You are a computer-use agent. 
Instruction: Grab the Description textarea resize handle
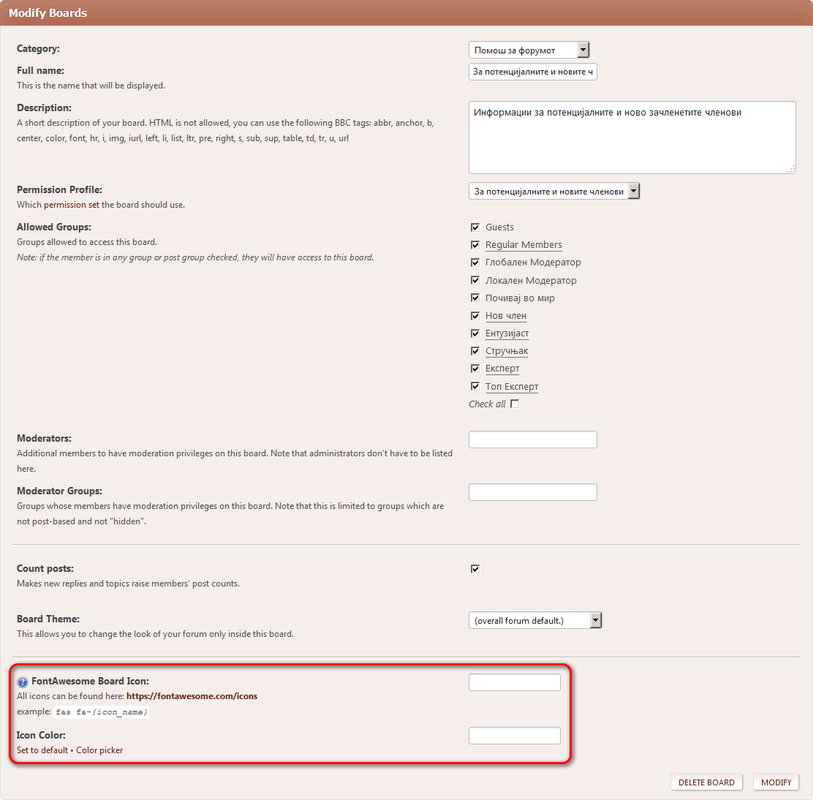pyautogui.click(x=791, y=169)
